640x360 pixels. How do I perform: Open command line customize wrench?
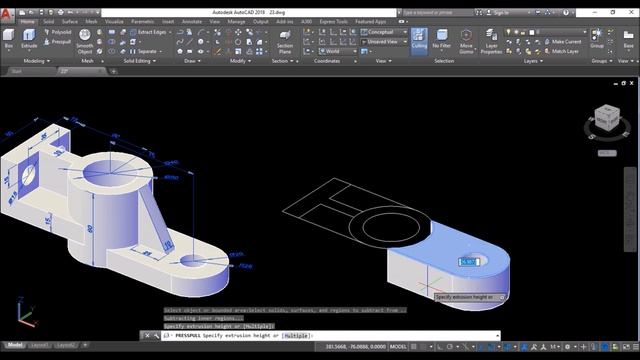(156, 336)
